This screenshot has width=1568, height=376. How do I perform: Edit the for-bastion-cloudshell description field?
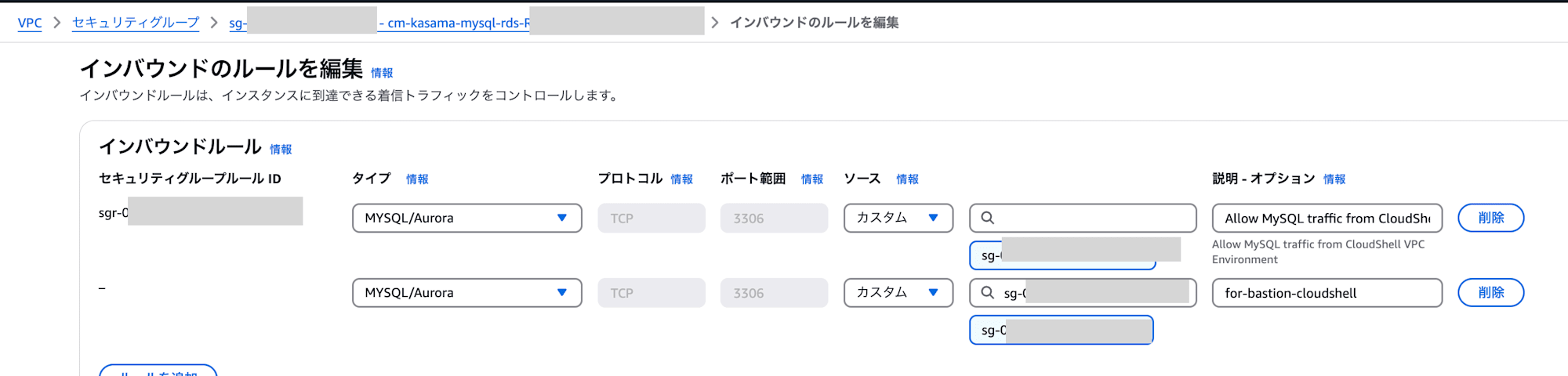[1327, 292]
